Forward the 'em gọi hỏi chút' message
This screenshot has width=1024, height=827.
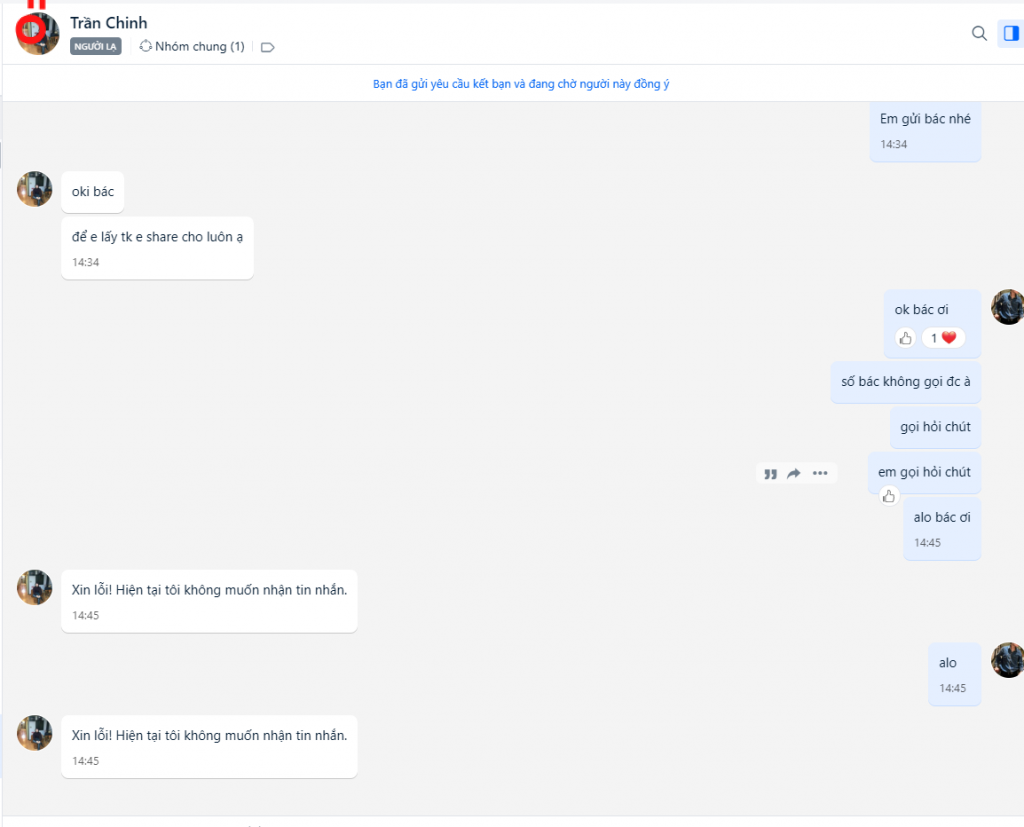click(x=794, y=473)
